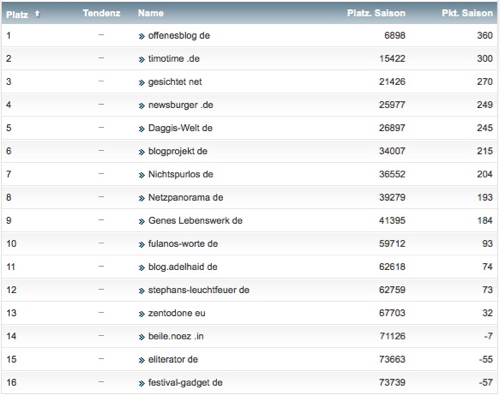This screenshot has height=396, width=500.
Task: Click arrow icon before newsburger .de
Action: click(x=142, y=106)
